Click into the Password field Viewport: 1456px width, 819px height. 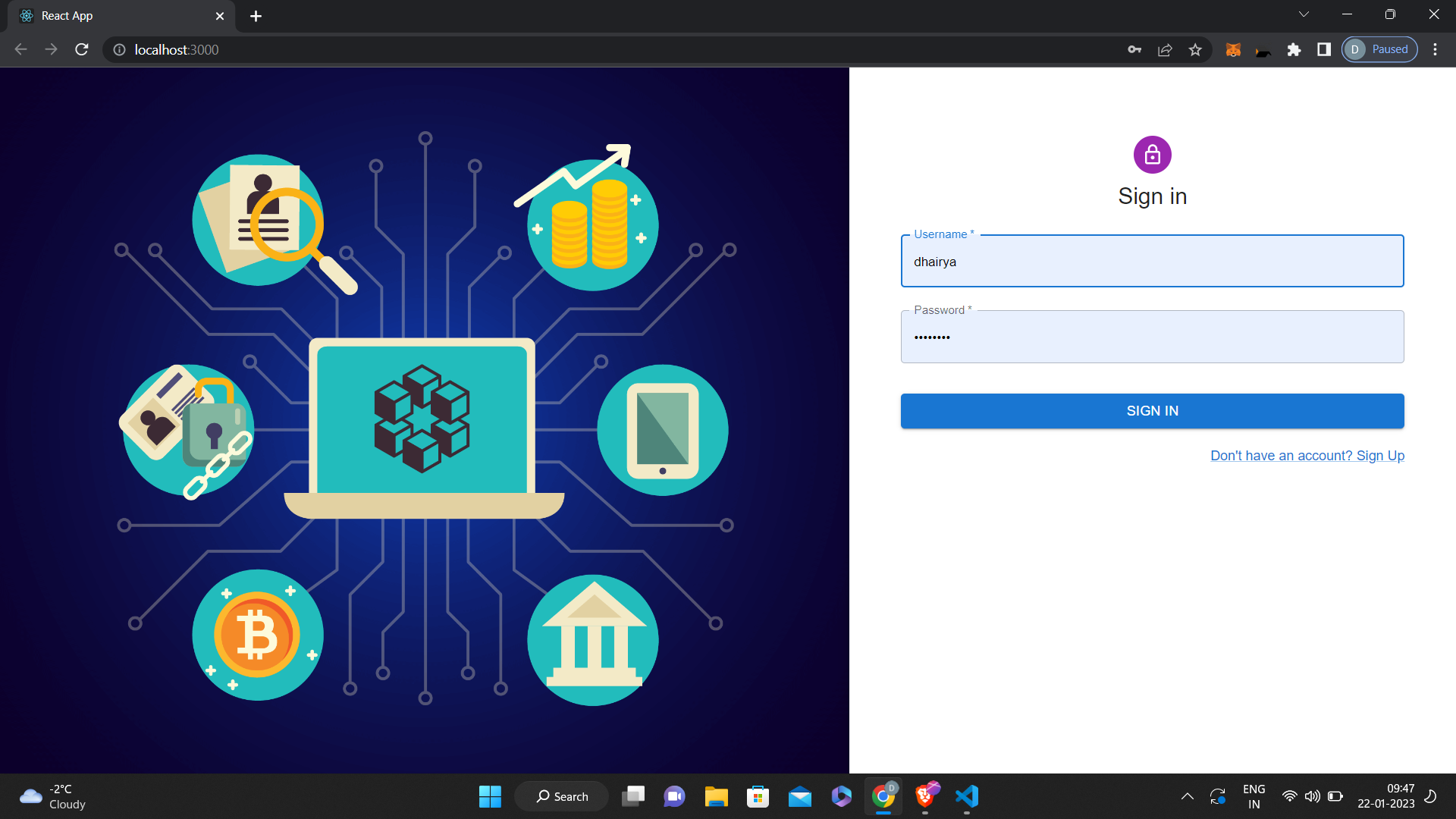coord(1152,337)
